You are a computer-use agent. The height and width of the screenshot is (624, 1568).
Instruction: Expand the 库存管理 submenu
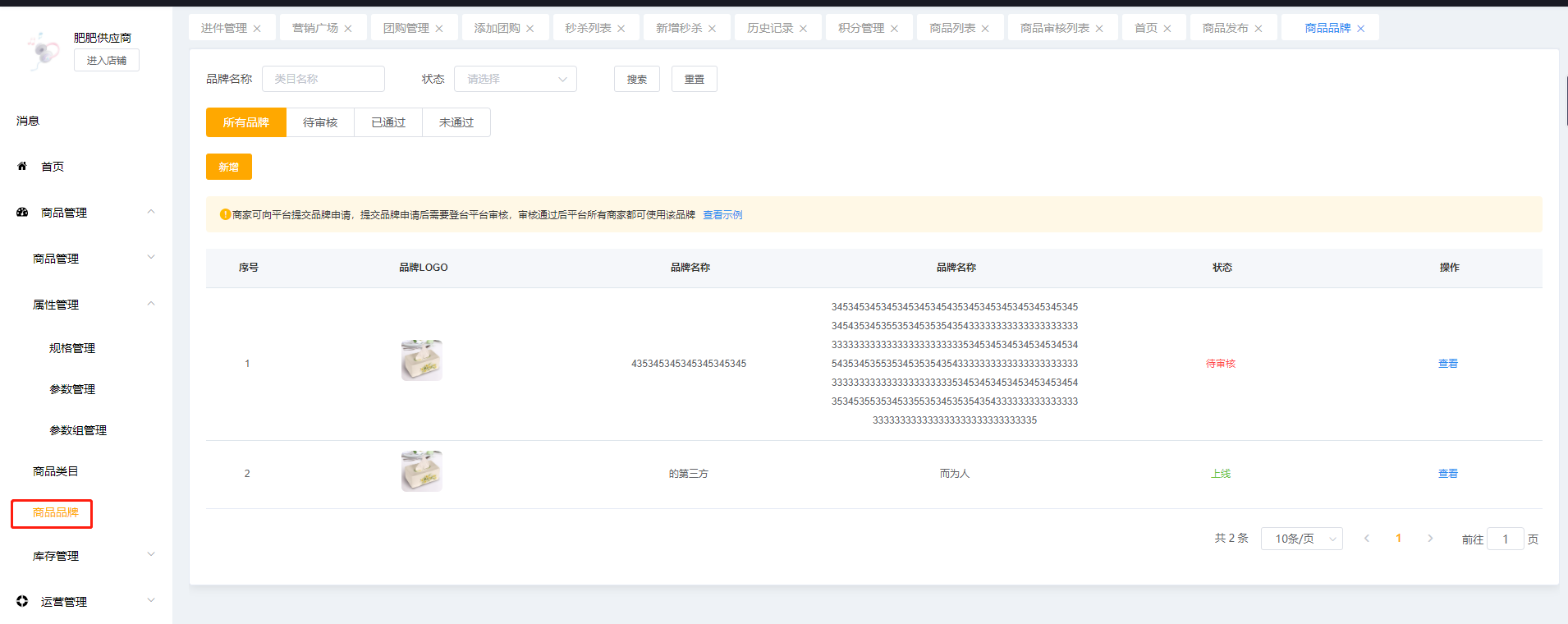(151, 555)
